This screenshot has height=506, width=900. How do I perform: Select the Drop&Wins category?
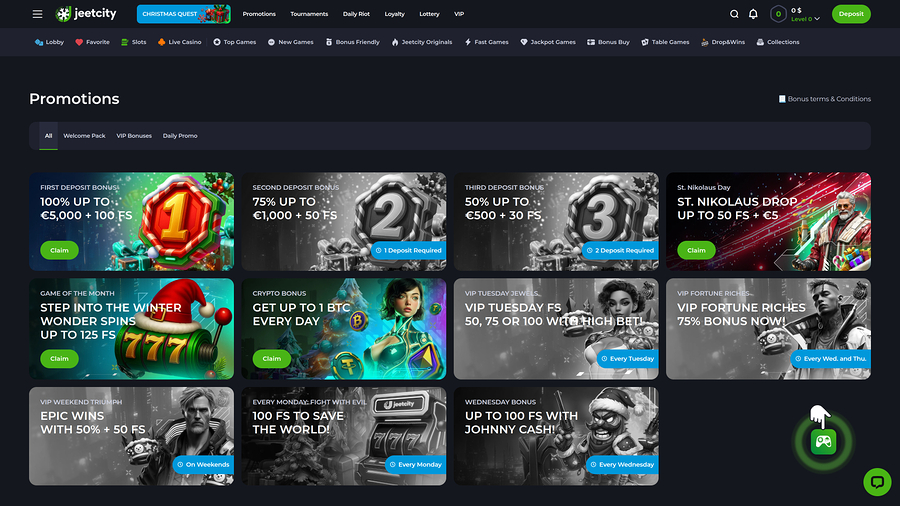point(723,42)
